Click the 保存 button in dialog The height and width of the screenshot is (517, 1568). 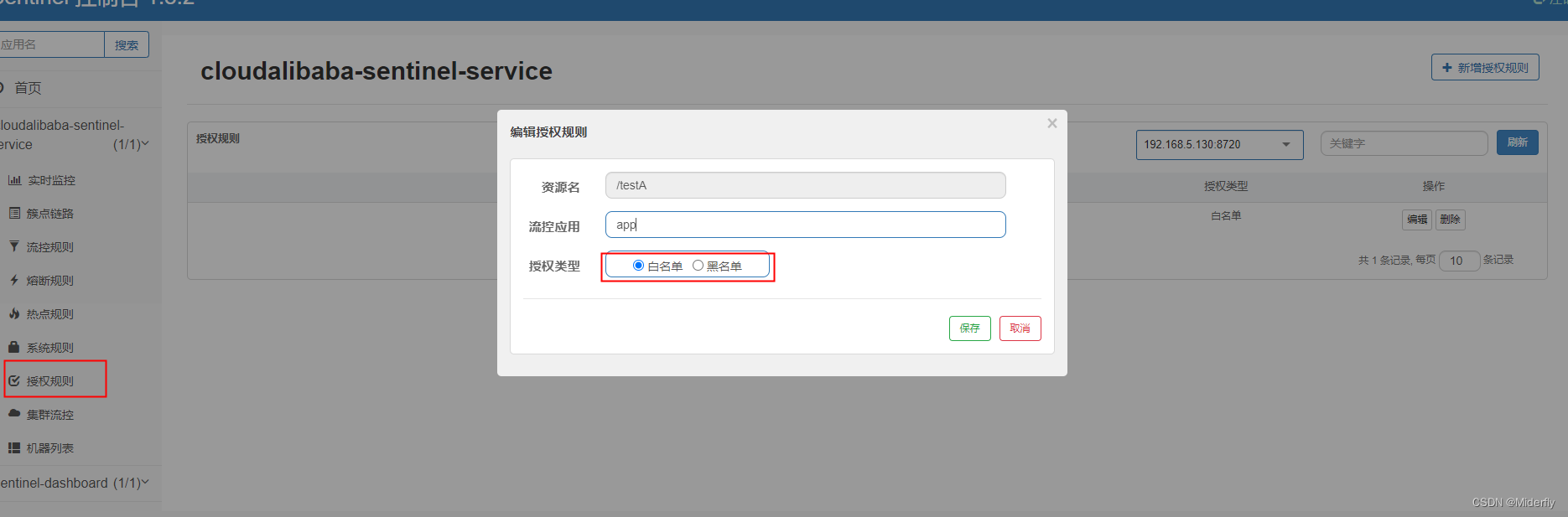pyautogui.click(x=969, y=328)
